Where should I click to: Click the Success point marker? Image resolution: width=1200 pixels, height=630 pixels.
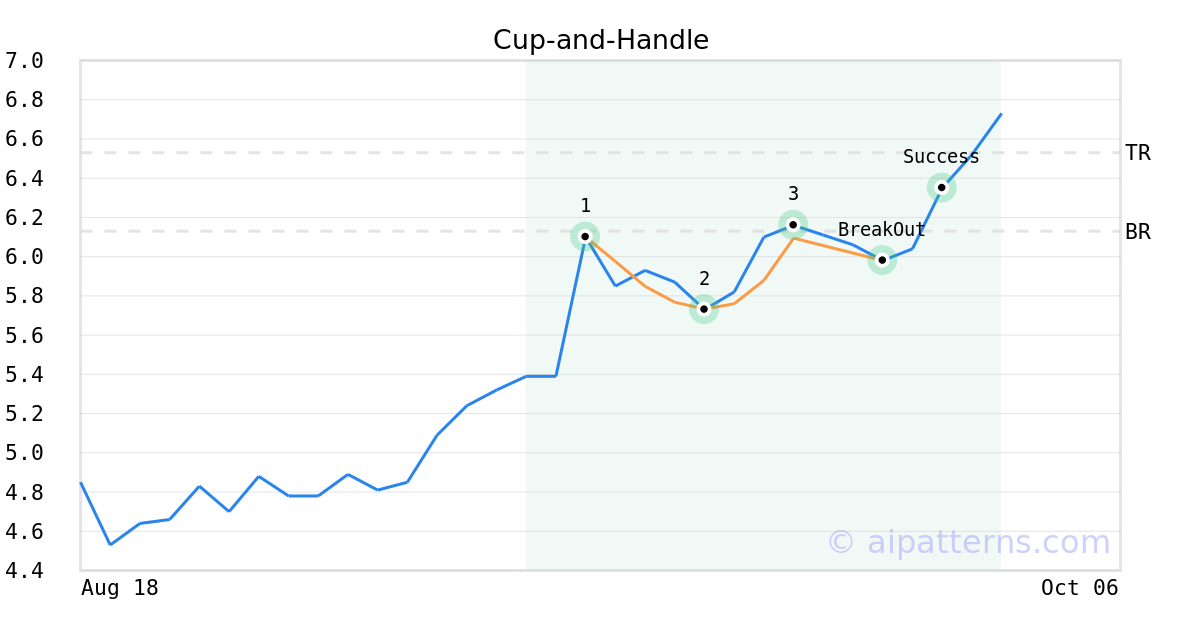tap(941, 187)
